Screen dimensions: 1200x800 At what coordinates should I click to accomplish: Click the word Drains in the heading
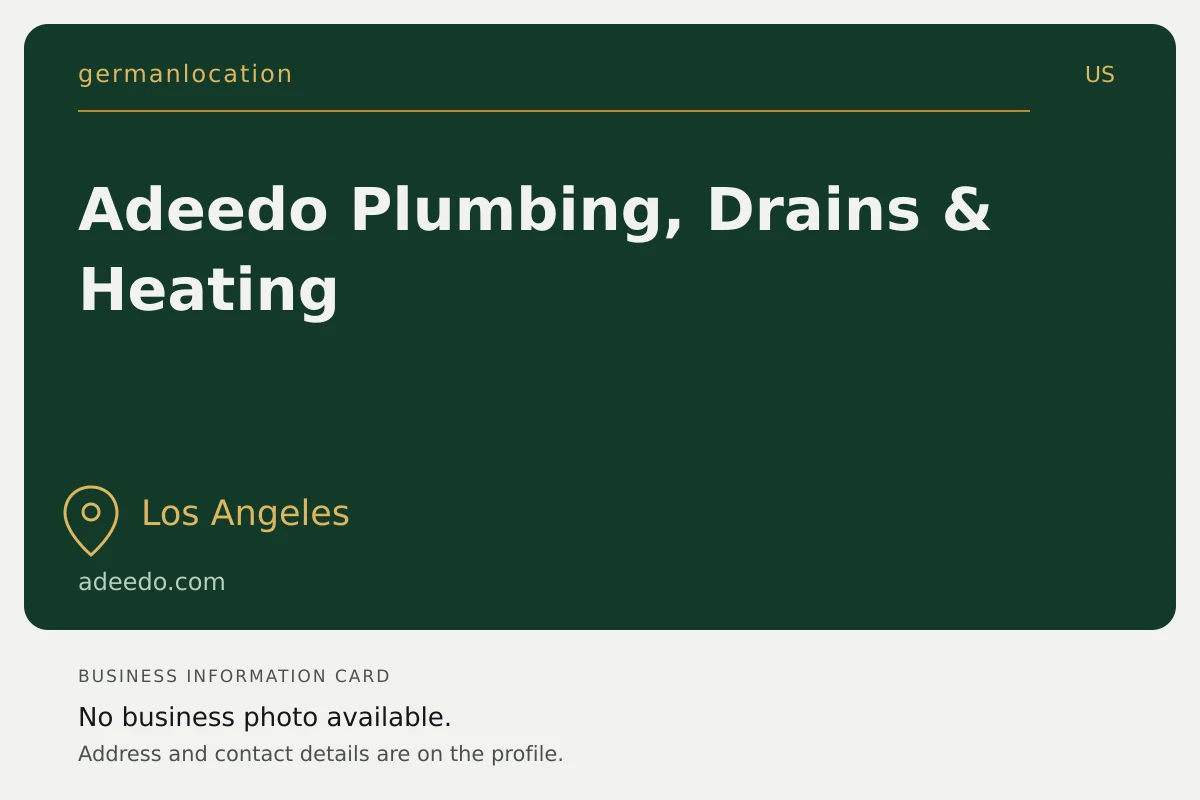click(813, 209)
